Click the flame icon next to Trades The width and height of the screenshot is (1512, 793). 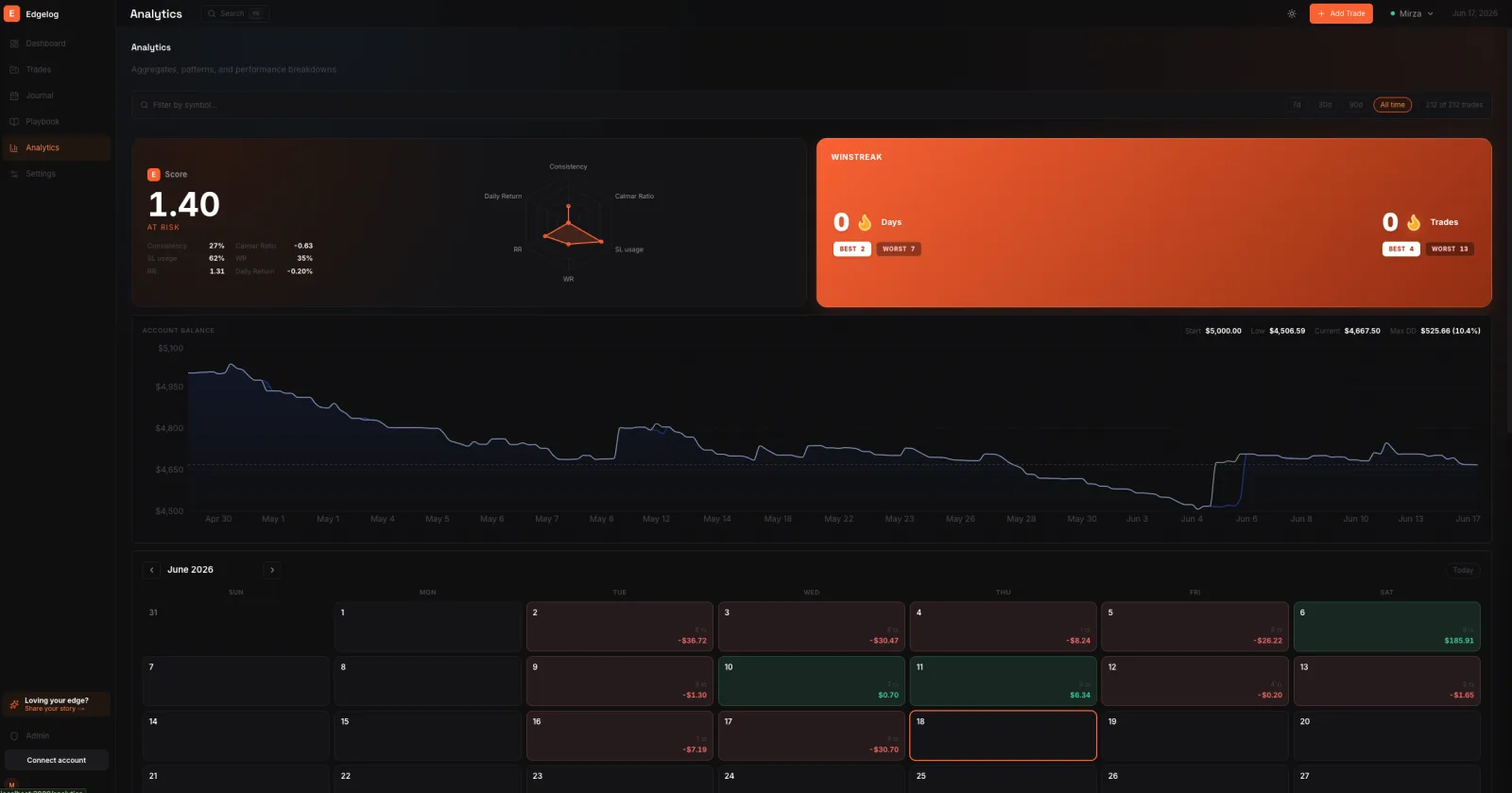click(x=1414, y=222)
